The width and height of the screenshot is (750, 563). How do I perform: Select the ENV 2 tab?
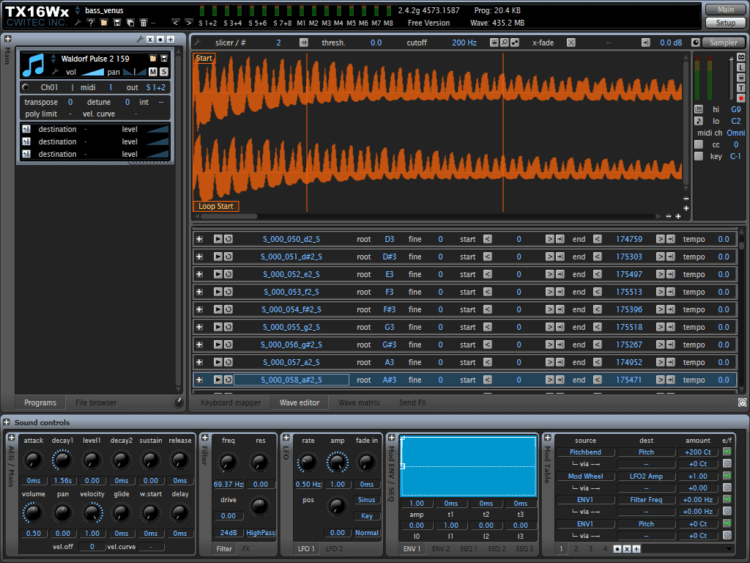tap(441, 549)
